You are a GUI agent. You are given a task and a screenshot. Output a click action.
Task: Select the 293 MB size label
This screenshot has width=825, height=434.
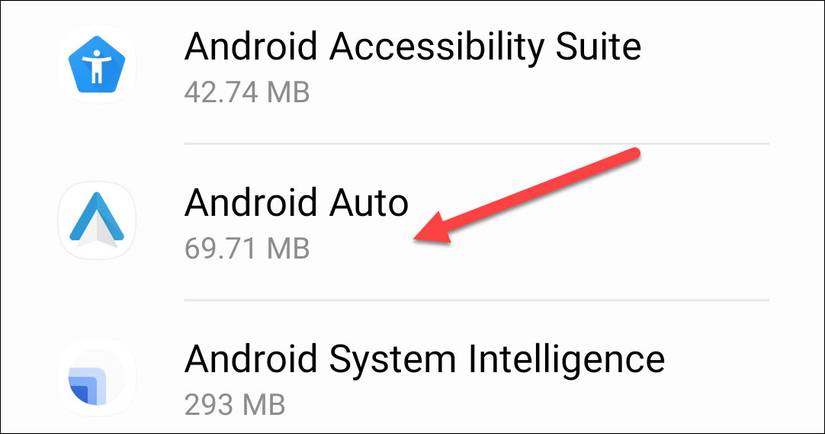[235, 405]
